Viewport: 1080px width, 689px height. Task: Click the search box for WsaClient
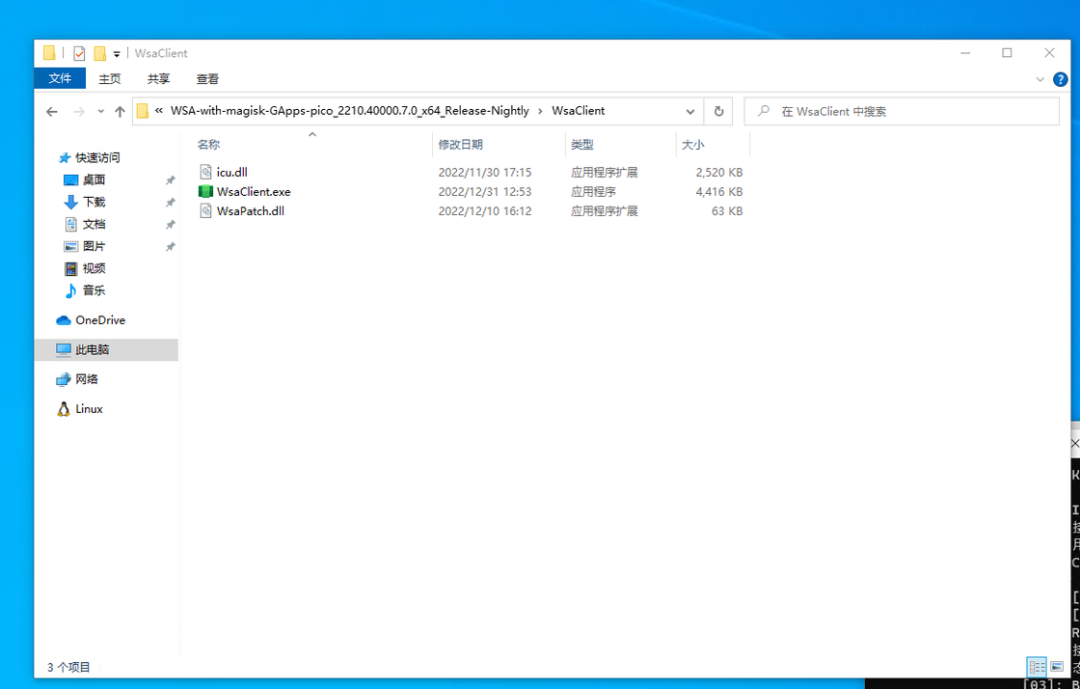[902, 111]
